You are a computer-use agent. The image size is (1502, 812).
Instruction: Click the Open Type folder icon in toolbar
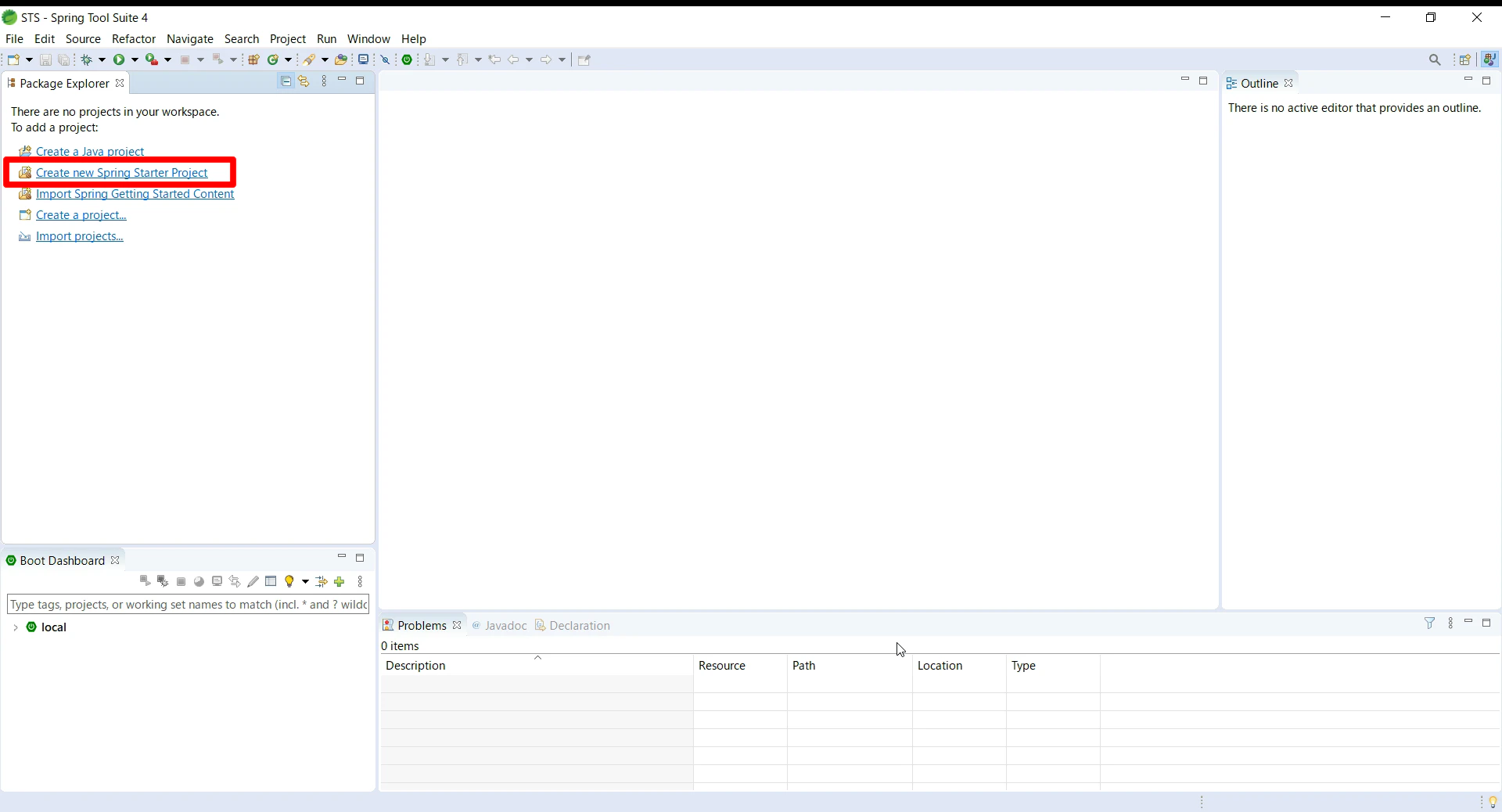tap(341, 59)
